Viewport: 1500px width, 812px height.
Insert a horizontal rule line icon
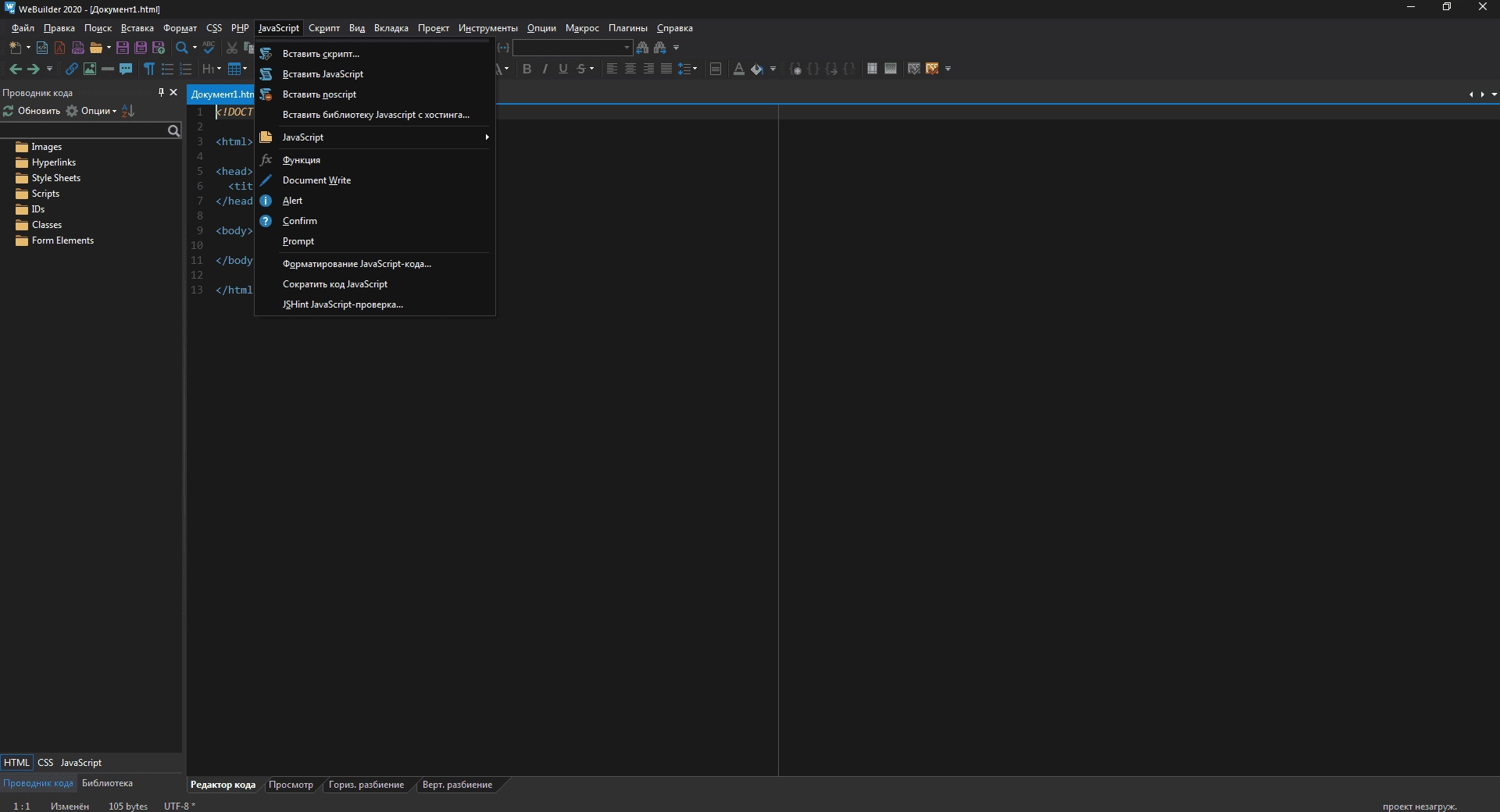tap(108, 69)
